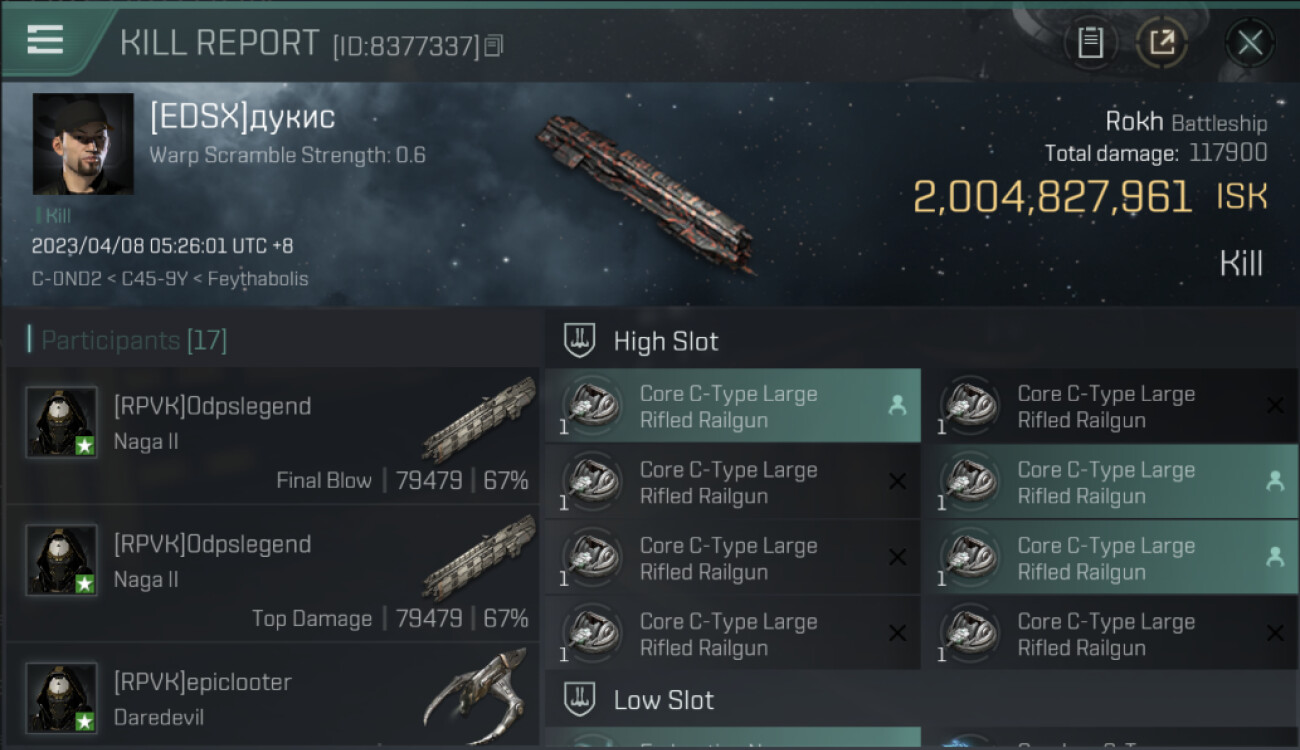
Task: Open the hamburger menu
Action: coord(45,40)
